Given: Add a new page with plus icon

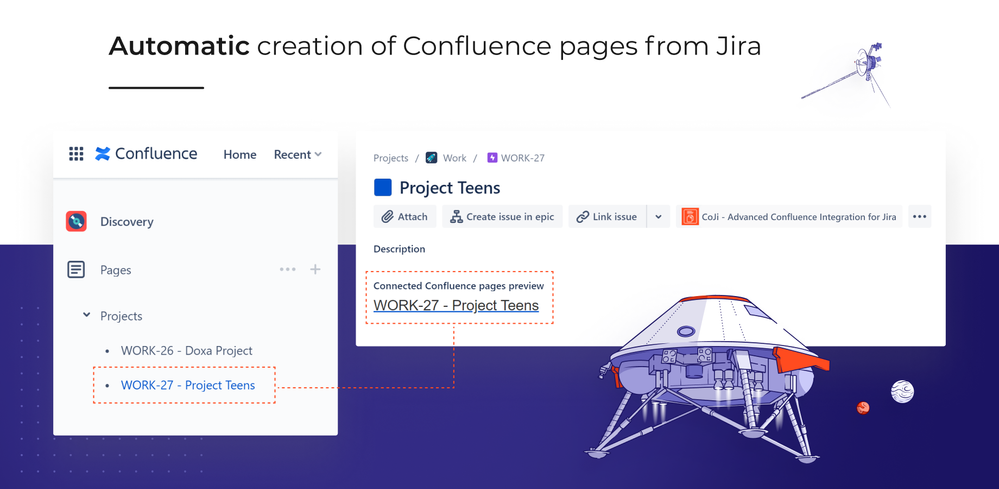Looking at the screenshot, I should (315, 269).
